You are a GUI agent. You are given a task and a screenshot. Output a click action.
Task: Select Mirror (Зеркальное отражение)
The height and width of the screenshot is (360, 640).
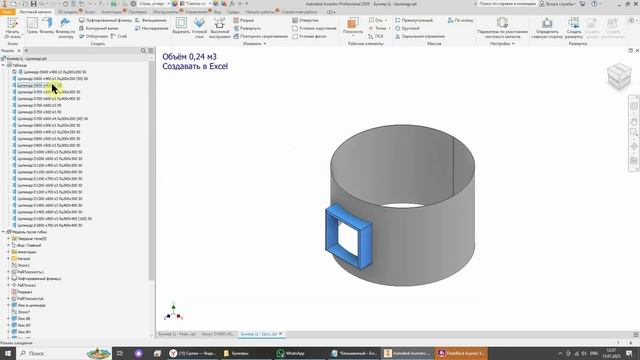click(420, 36)
